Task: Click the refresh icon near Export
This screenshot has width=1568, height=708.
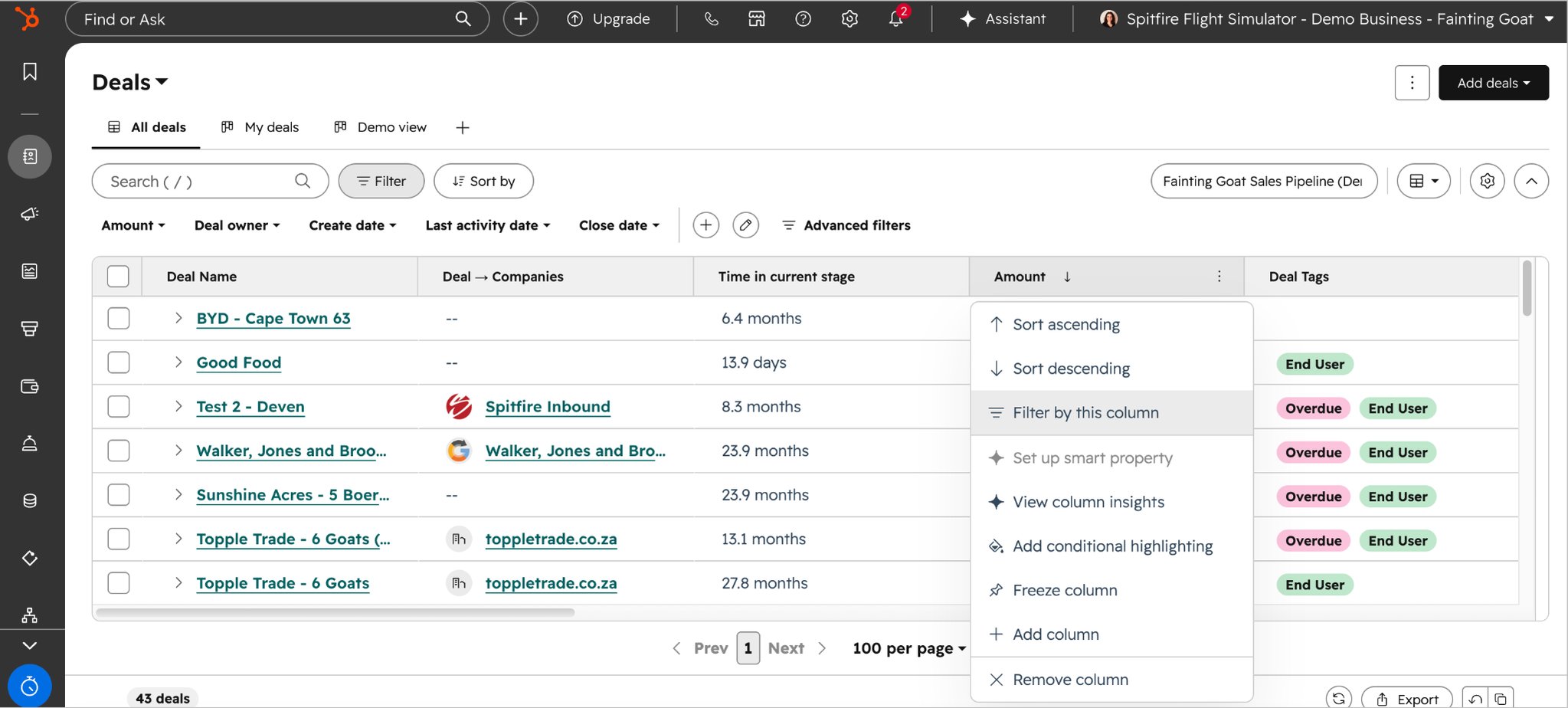Action: coord(1339,698)
